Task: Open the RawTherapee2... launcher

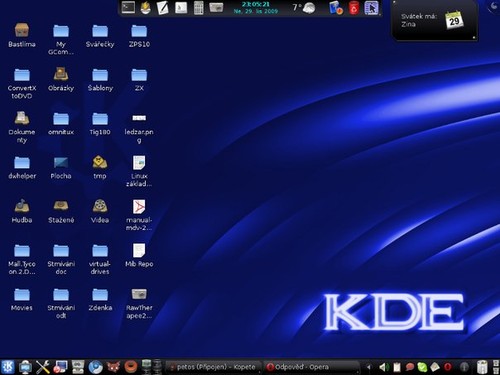Action: coord(139,303)
